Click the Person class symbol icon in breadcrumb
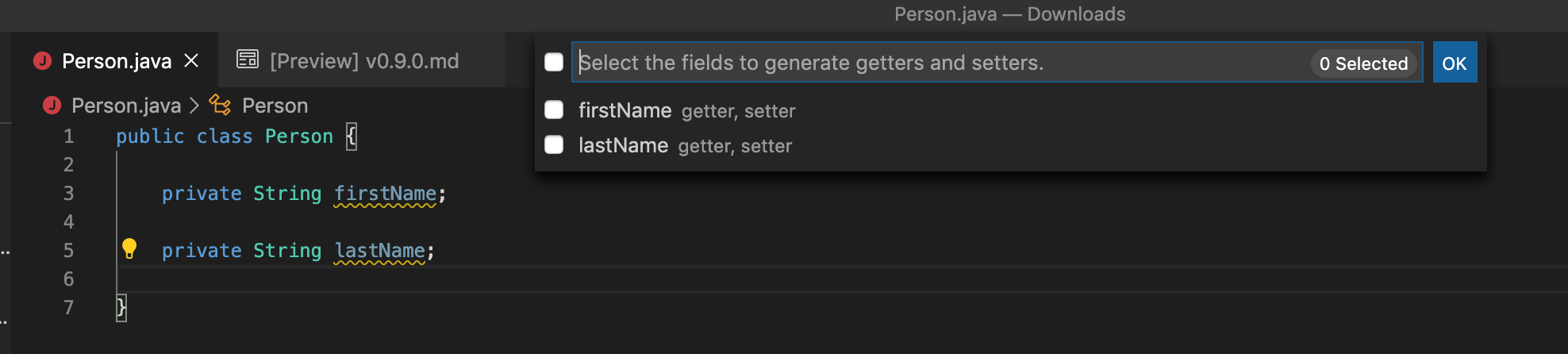 (x=220, y=105)
